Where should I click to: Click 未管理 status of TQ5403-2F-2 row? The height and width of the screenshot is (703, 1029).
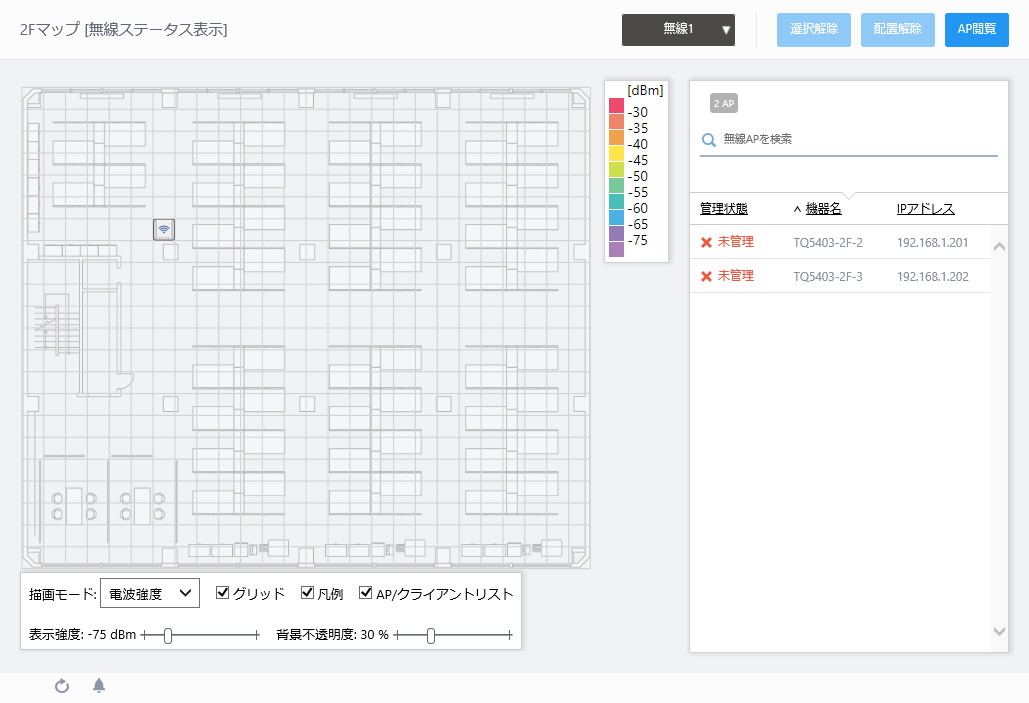pyautogui.click(x=736, y=242)
